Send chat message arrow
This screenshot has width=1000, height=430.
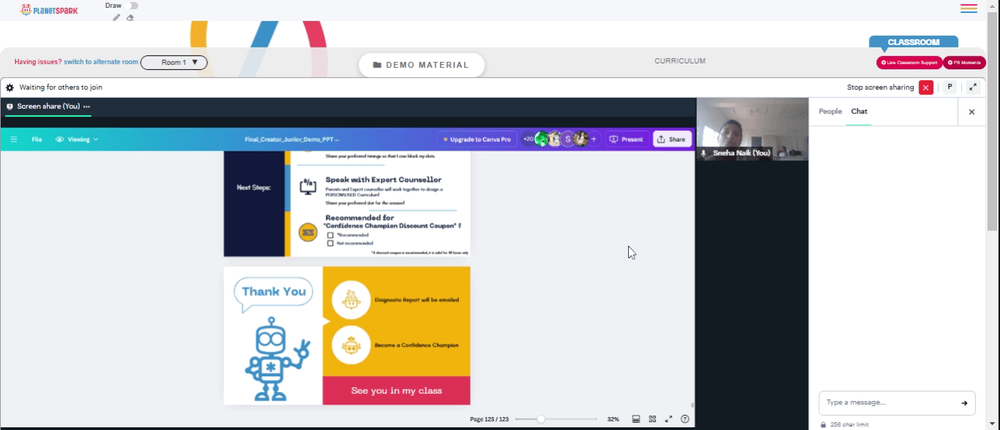point(964,403)
